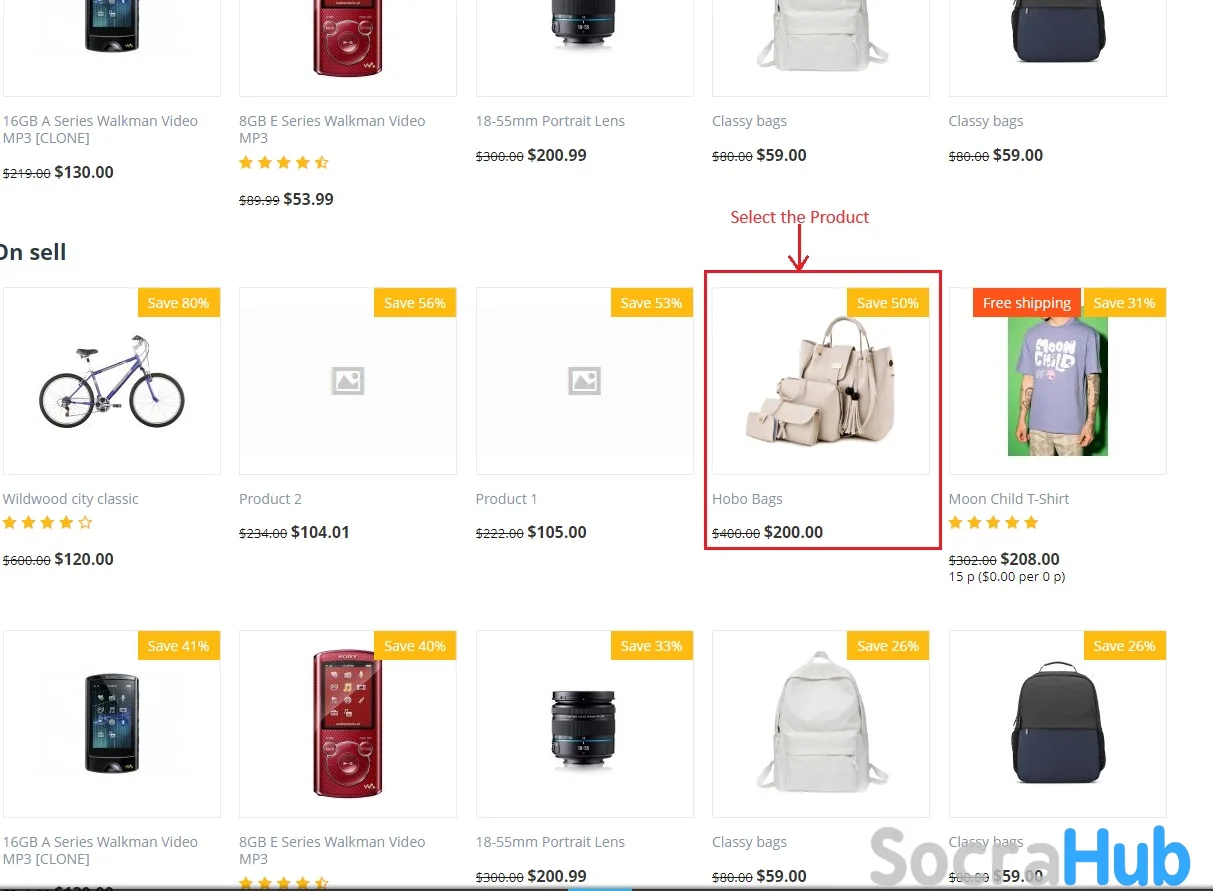
Task: Click the Moon Child T-Shirt star rating
Action: click(x=993, y=522)
